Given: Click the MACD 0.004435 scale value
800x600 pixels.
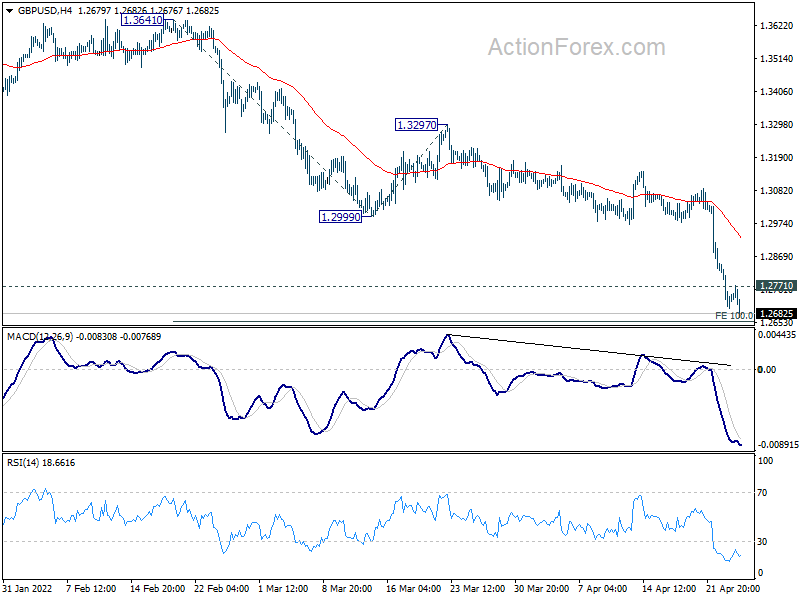Looking at the screenshot, I should pyautogui.click(x=777, y=335).
